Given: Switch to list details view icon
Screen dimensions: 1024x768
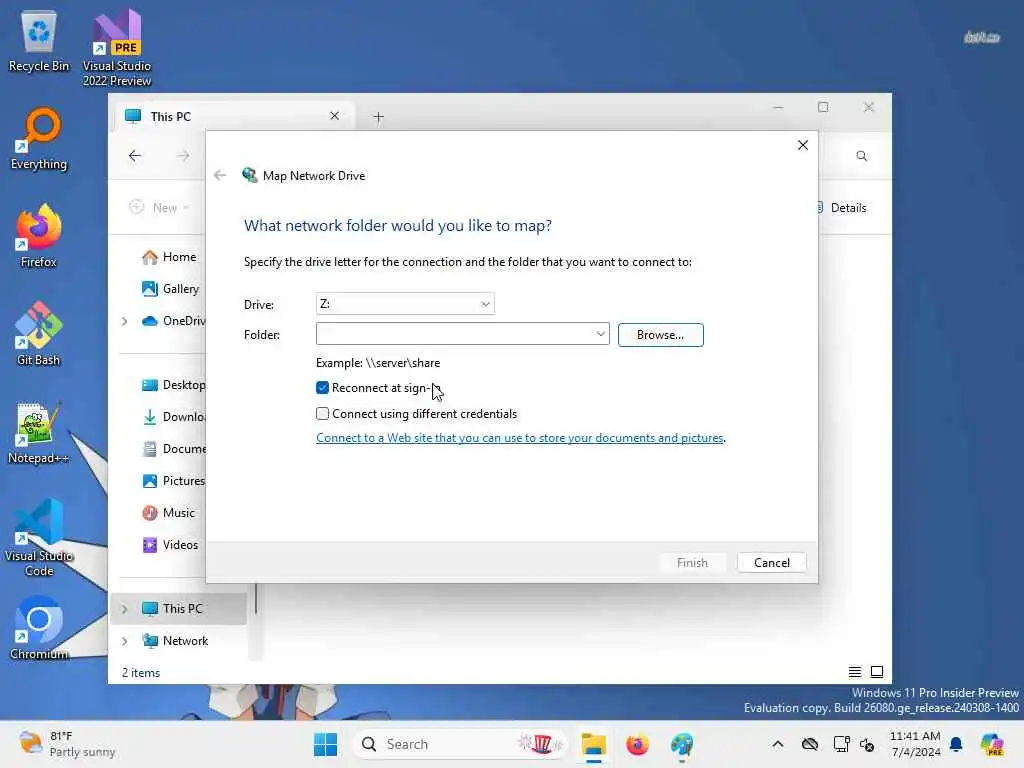Looking at the screenshot, I should coord(854,672).
